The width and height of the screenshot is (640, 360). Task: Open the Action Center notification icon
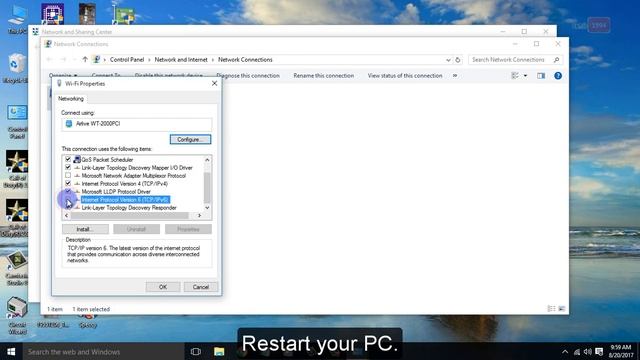coord(599,351)
